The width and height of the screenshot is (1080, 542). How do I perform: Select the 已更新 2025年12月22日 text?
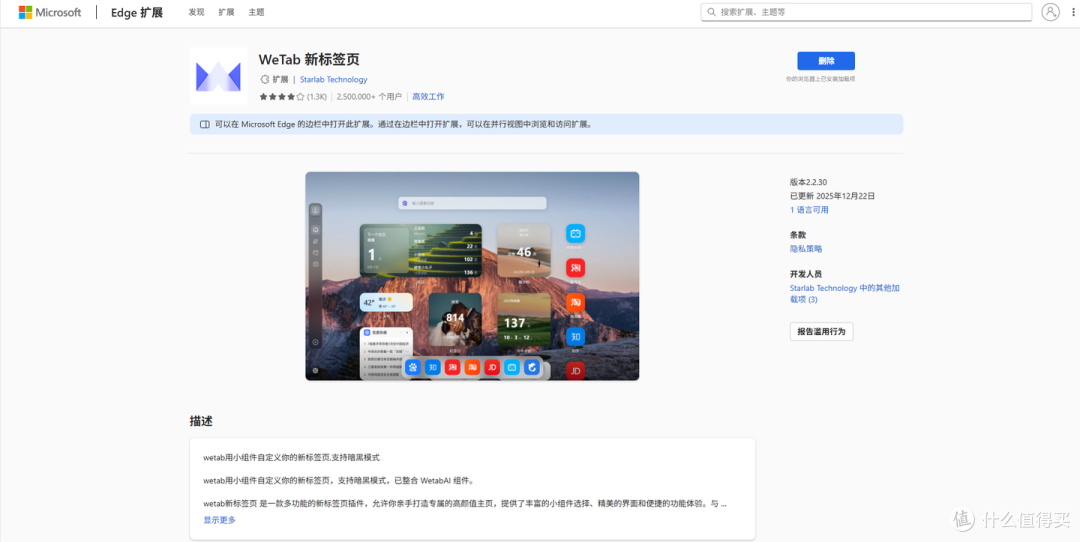(x=833, y=196)
